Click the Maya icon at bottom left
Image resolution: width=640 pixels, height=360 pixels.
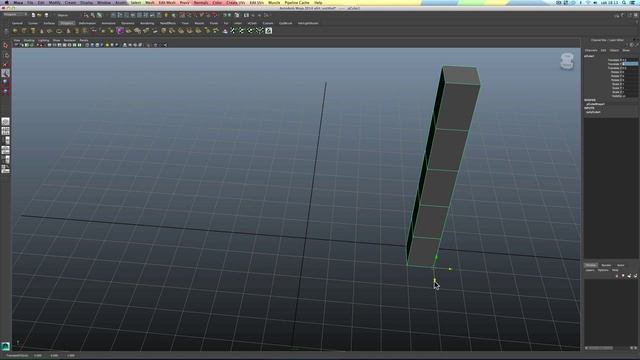pyautogui.click(x=5, y=347)
